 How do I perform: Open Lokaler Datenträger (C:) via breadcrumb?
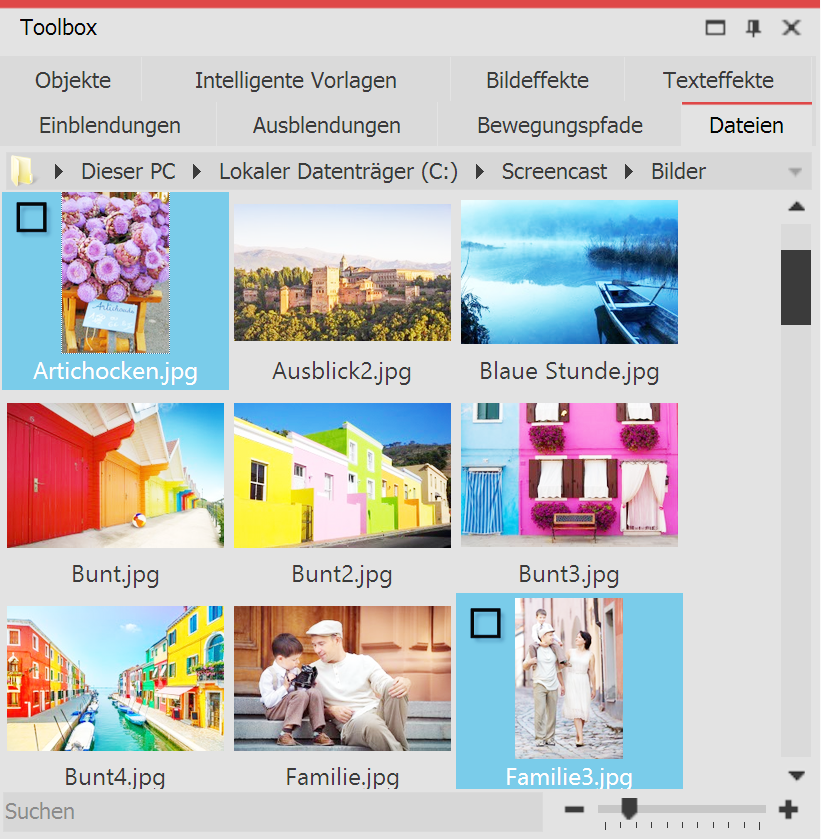(x=337, y=171)
